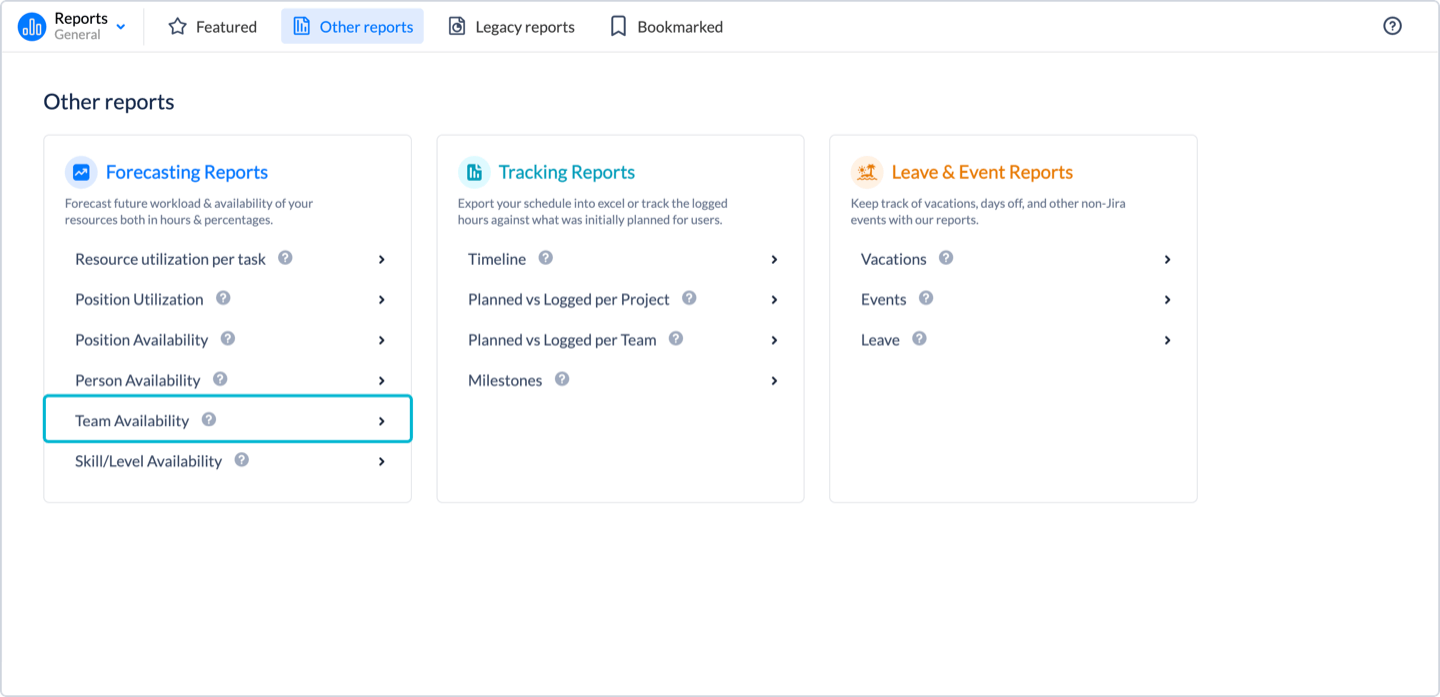Click the Leave & Event Reports palm icon
Viewport: 1440px width, 697px height.
pyautogui.click(x=866, y=172)
